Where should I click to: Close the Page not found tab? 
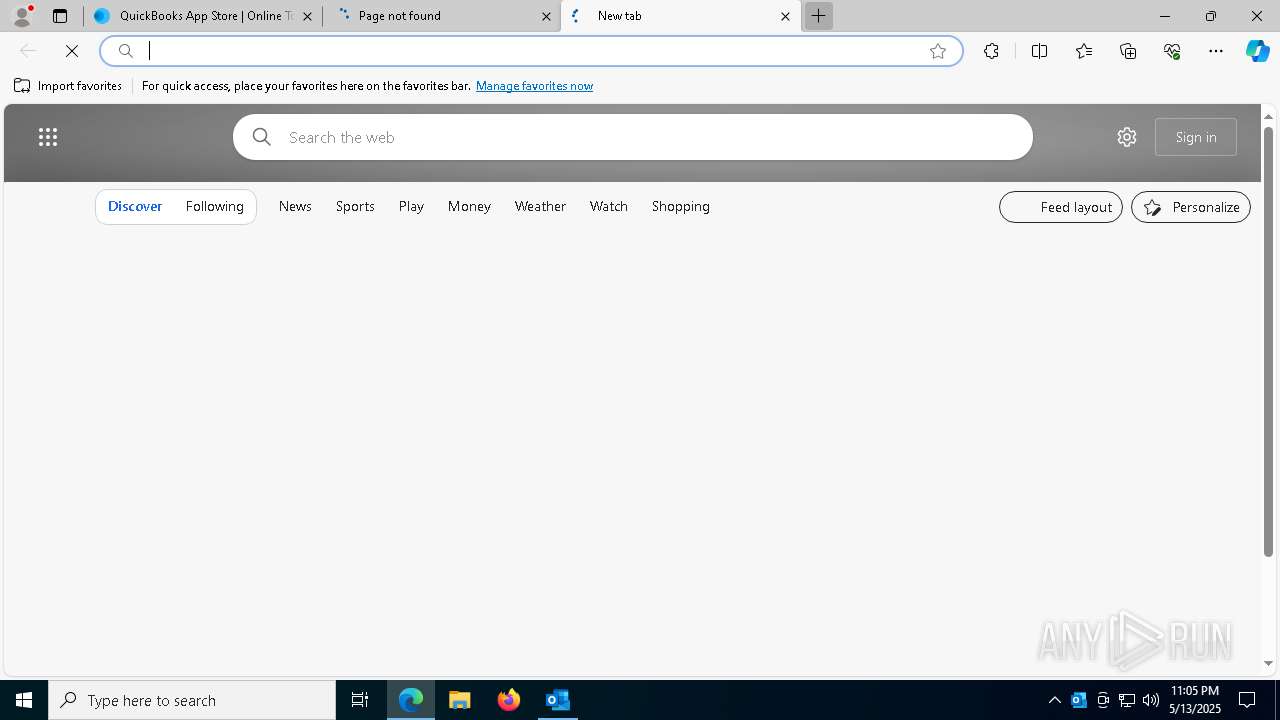tap(546, 16)
